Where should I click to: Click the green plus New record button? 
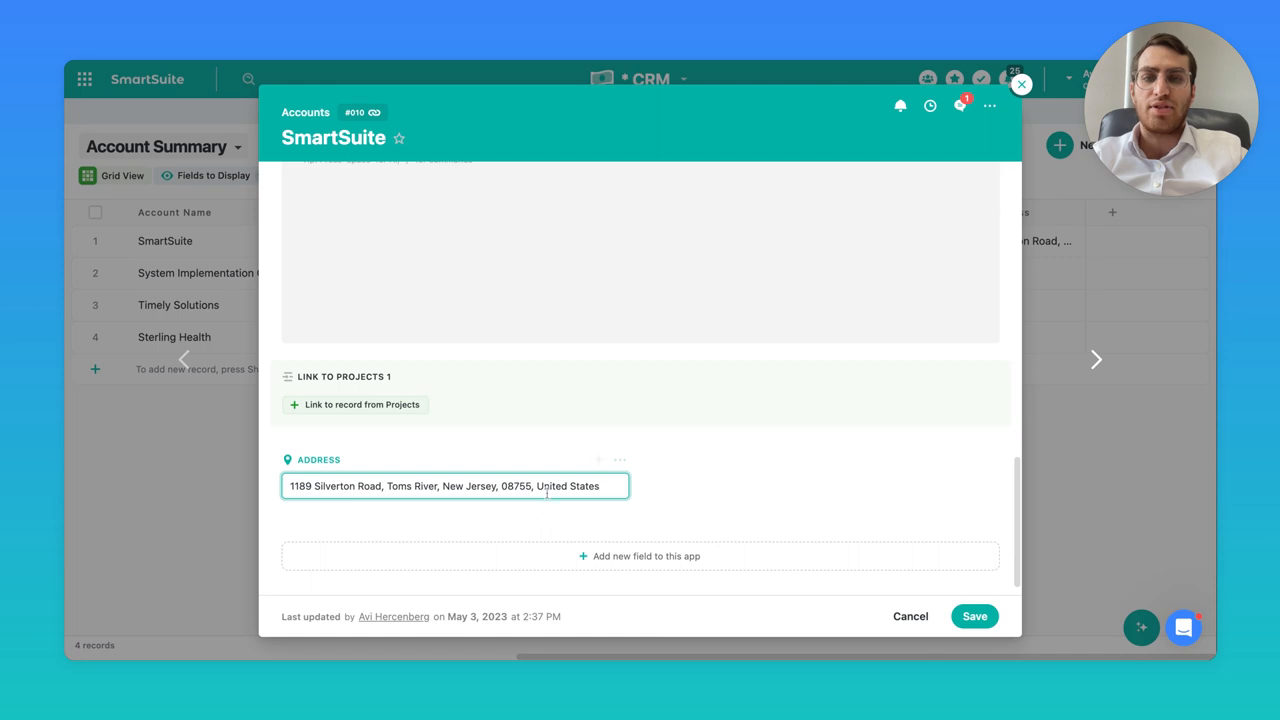(x=1059, y=146)
